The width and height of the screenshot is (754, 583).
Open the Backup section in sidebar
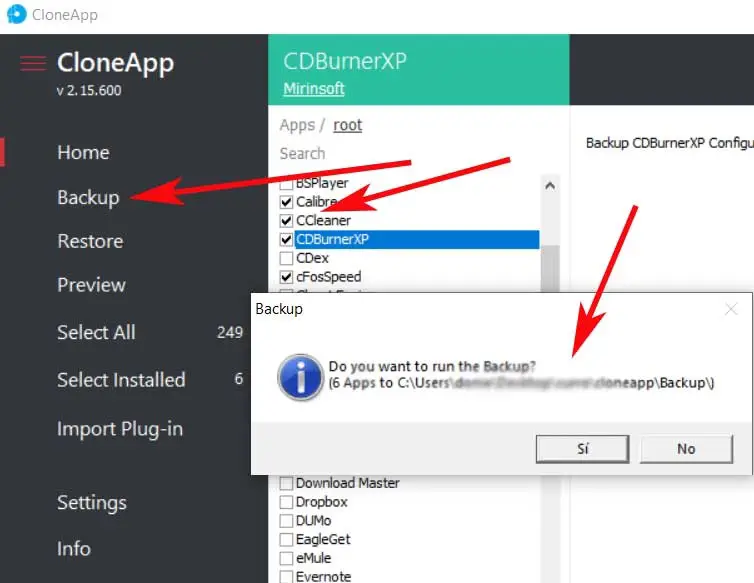pyautogui.click(x=88, y=198)
